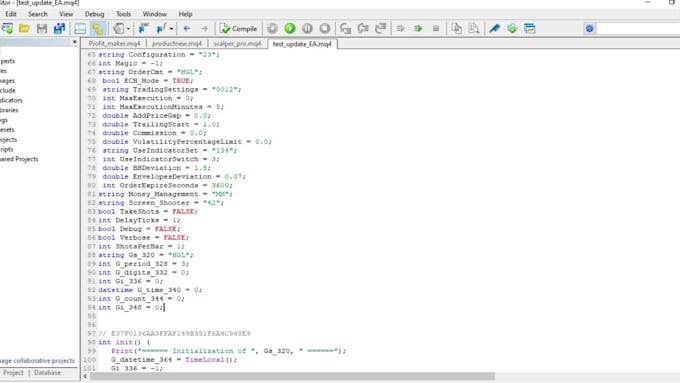680x383 pixels.
Task: Click the New file toolbar icon
Action: pyautogui.click(x=7, y=29)
